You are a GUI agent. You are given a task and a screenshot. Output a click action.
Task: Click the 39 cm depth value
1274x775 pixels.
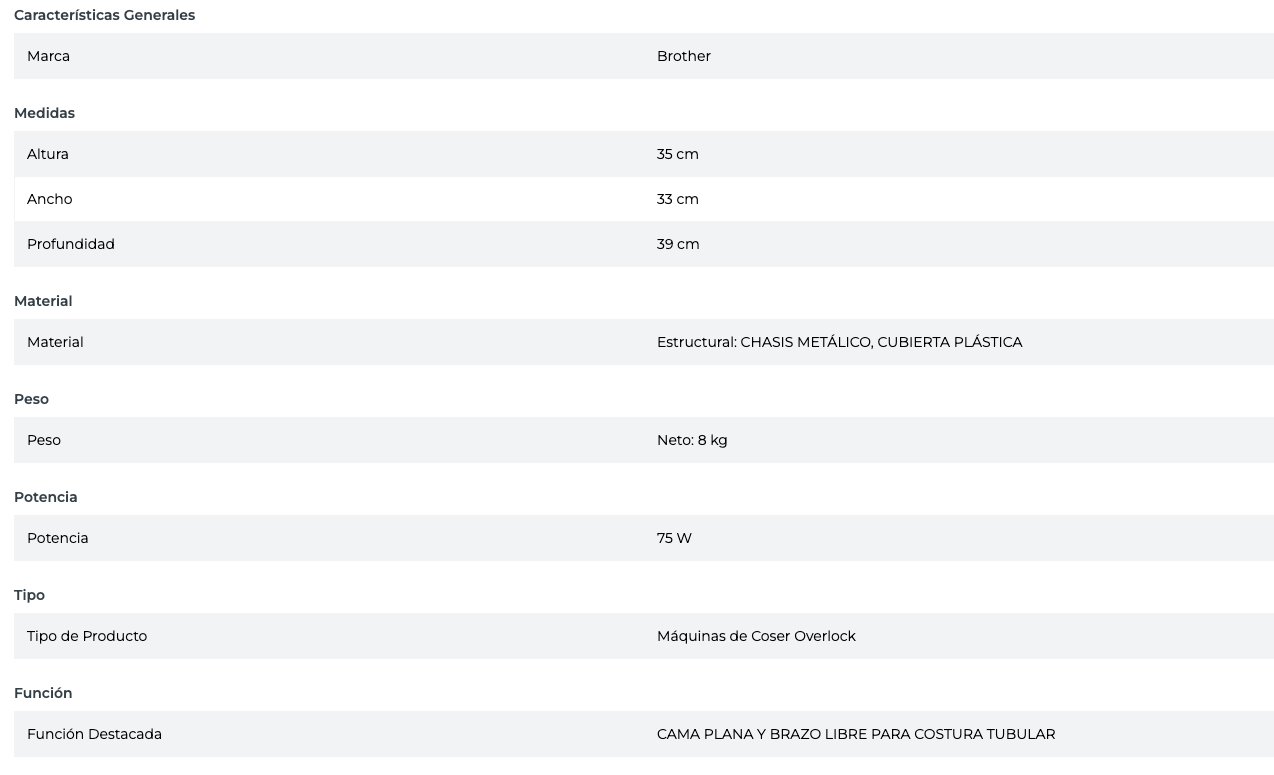[678, 244]
